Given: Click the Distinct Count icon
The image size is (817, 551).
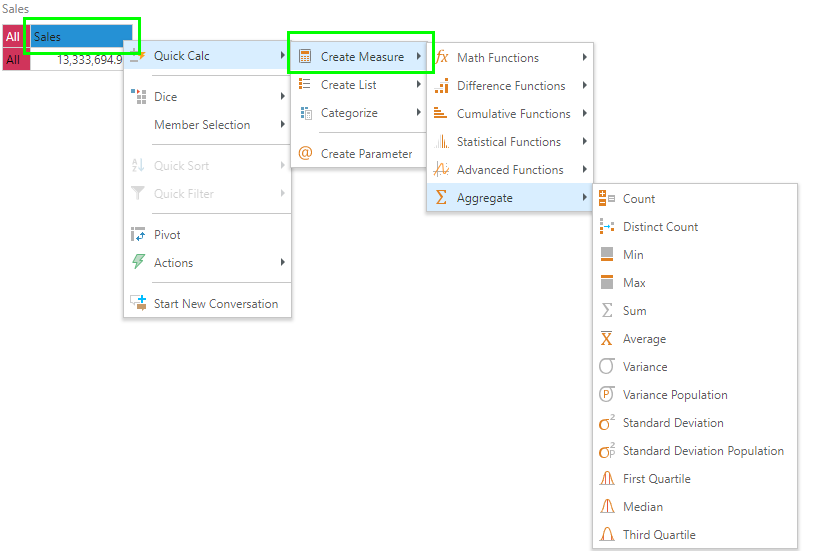Looking at the screenshot, I should click(x=607, y=227).
